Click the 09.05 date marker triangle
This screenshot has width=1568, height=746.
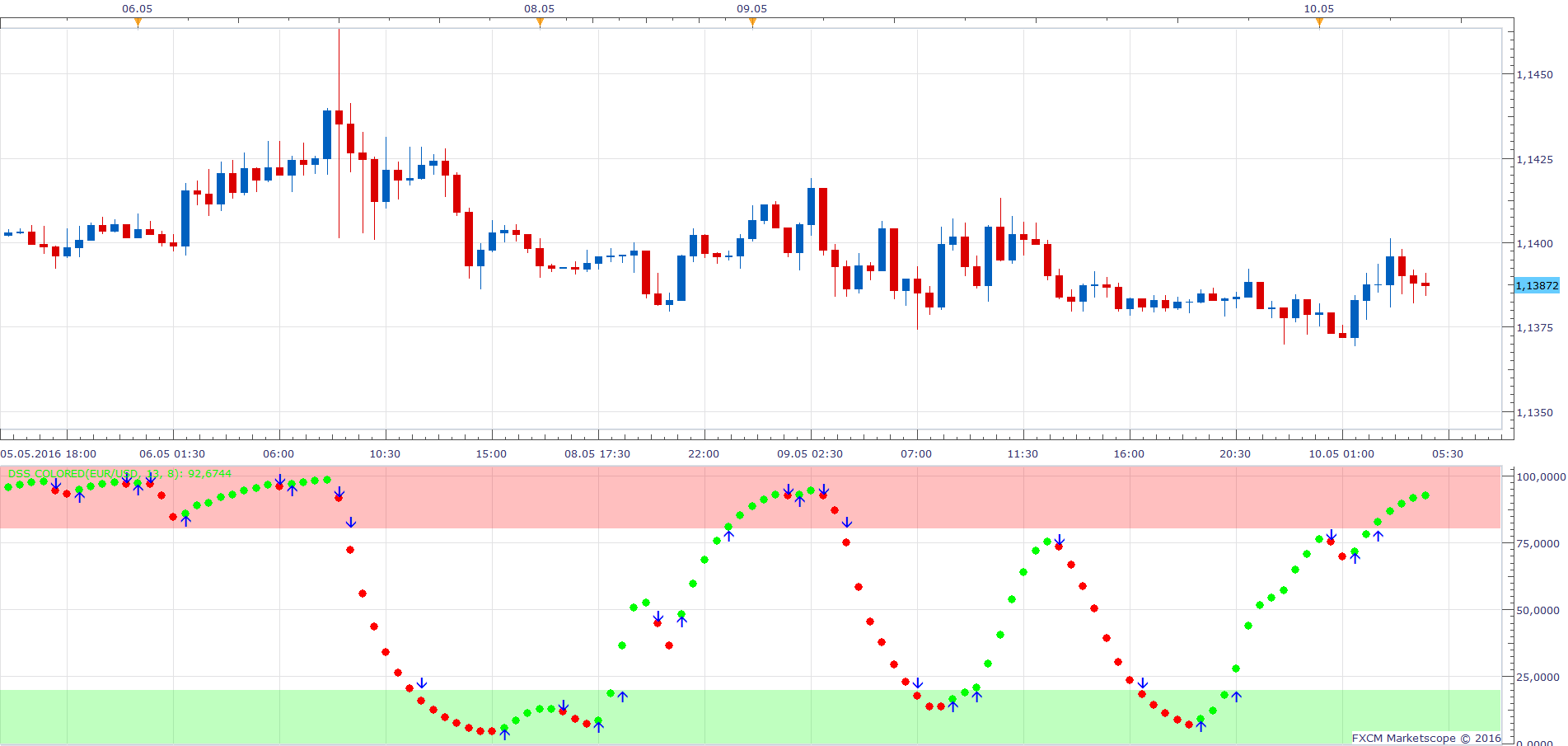tap(752, 22)
